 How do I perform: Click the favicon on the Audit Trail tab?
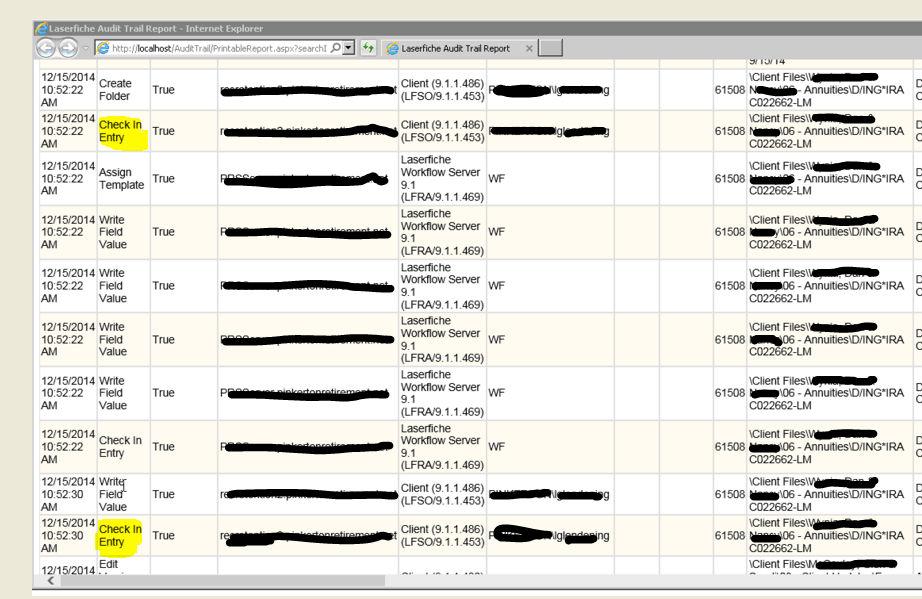coord(392,49)
